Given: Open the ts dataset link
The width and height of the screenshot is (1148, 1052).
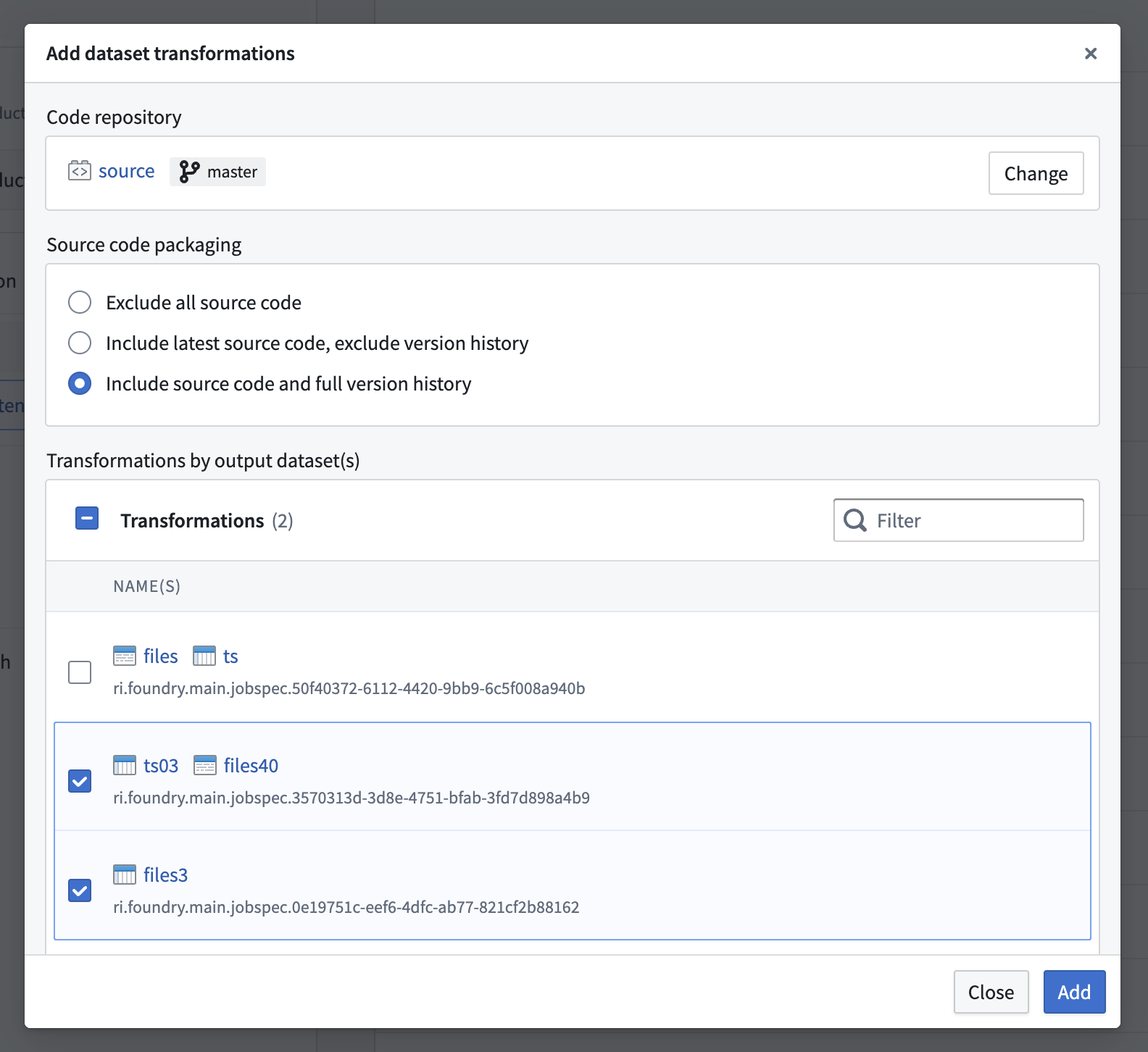Looking at the screenshot, I should point(230,656).
